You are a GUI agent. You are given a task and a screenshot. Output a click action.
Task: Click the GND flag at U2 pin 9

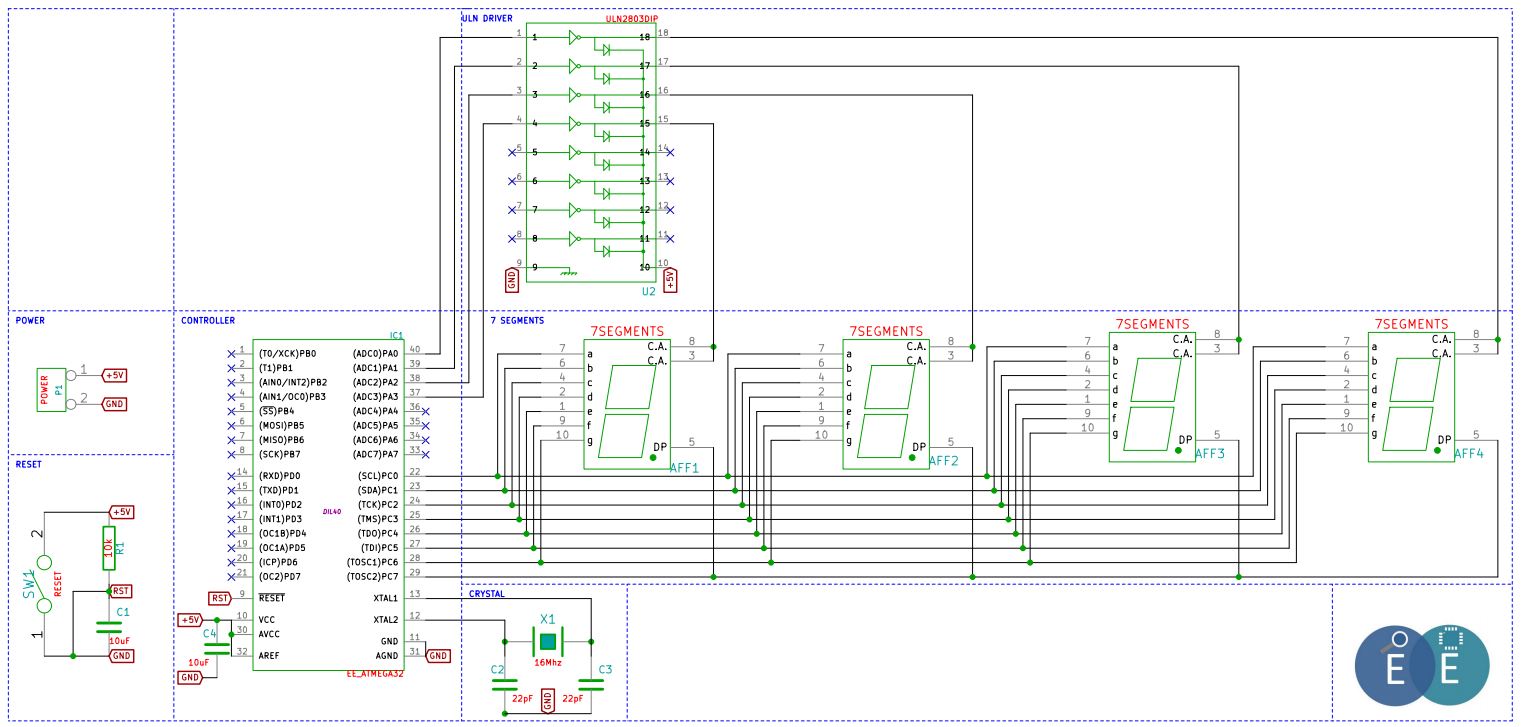511,279
